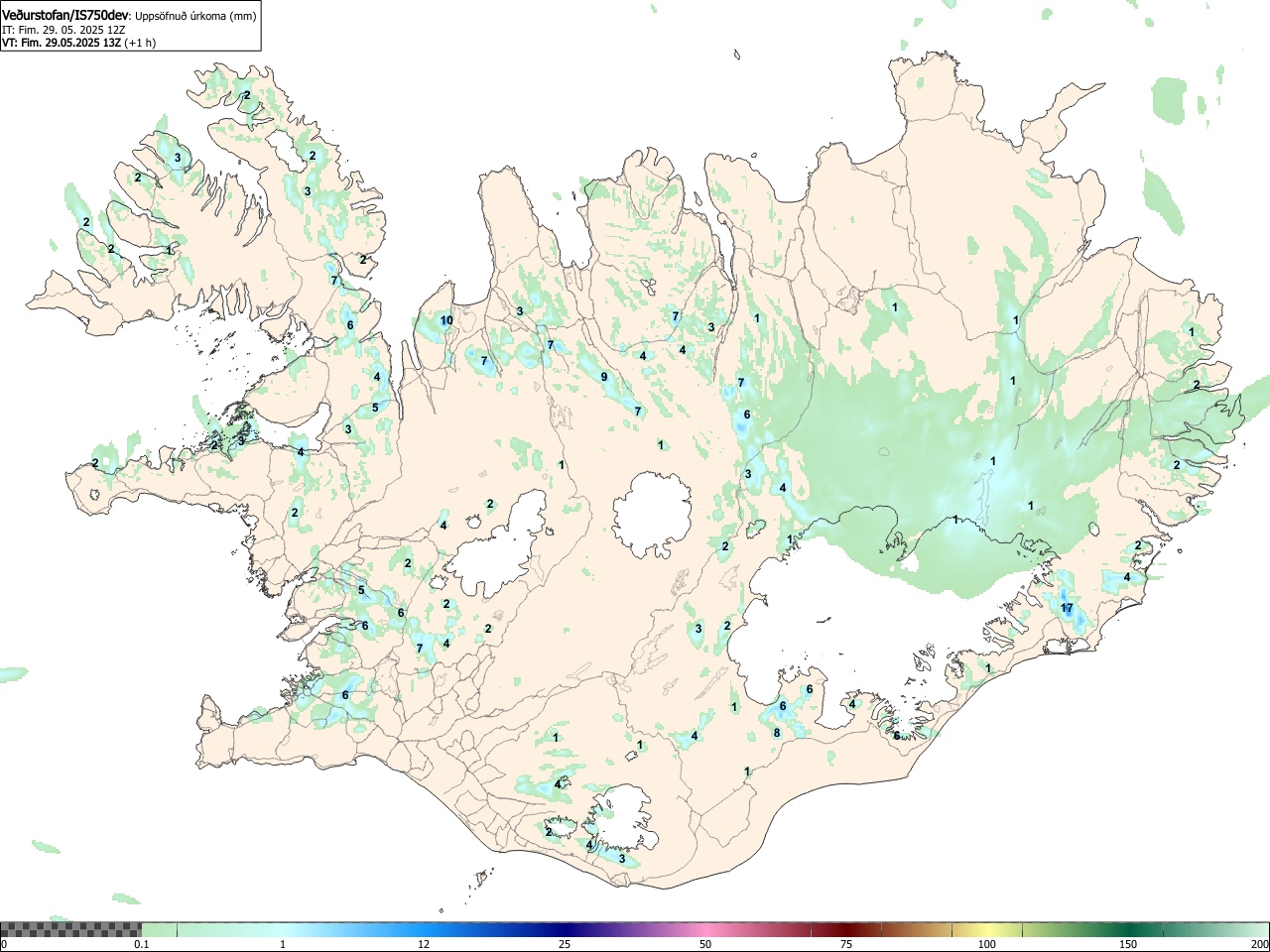
Task: Click the 8 mm precipitation value on the map
Action: [777, 734]
